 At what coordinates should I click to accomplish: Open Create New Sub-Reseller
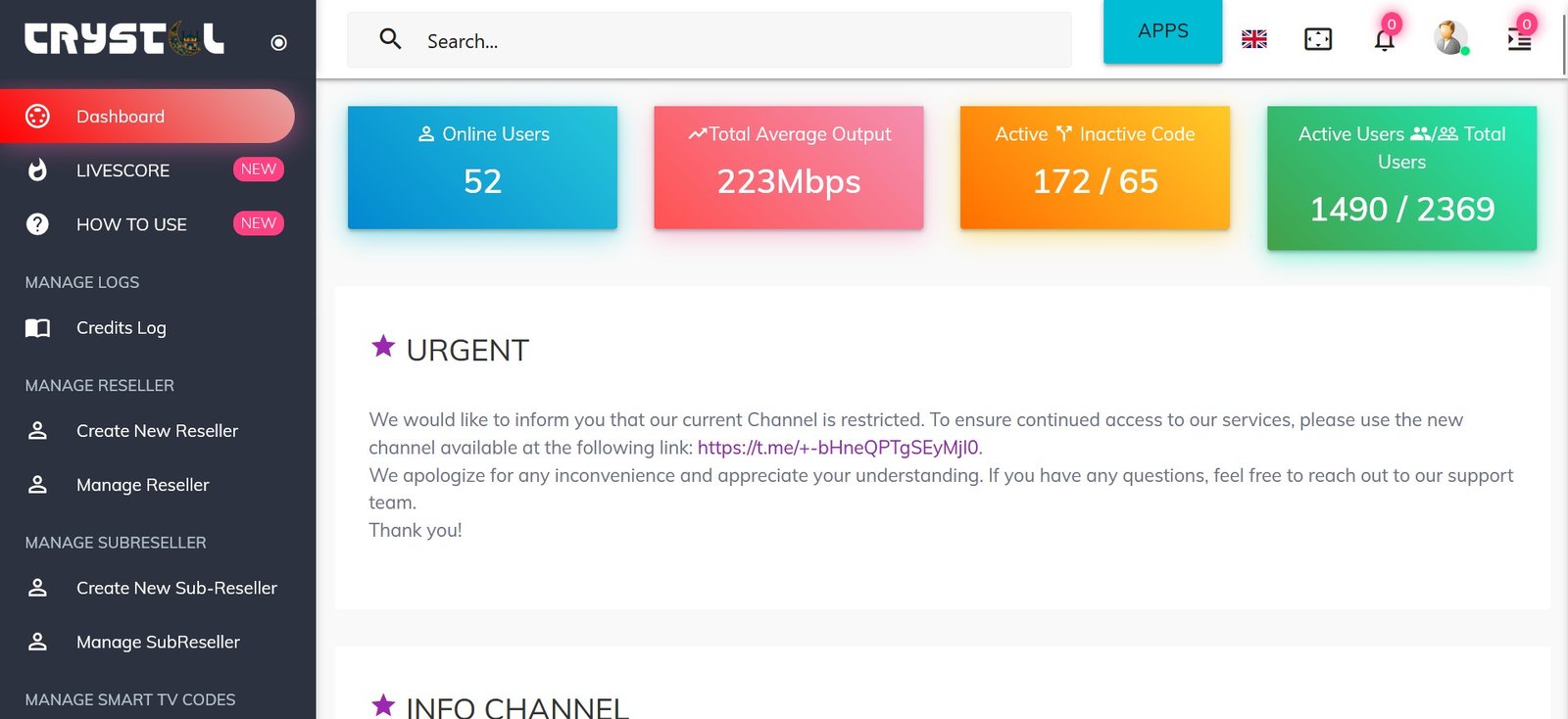(x=176, y=588)
